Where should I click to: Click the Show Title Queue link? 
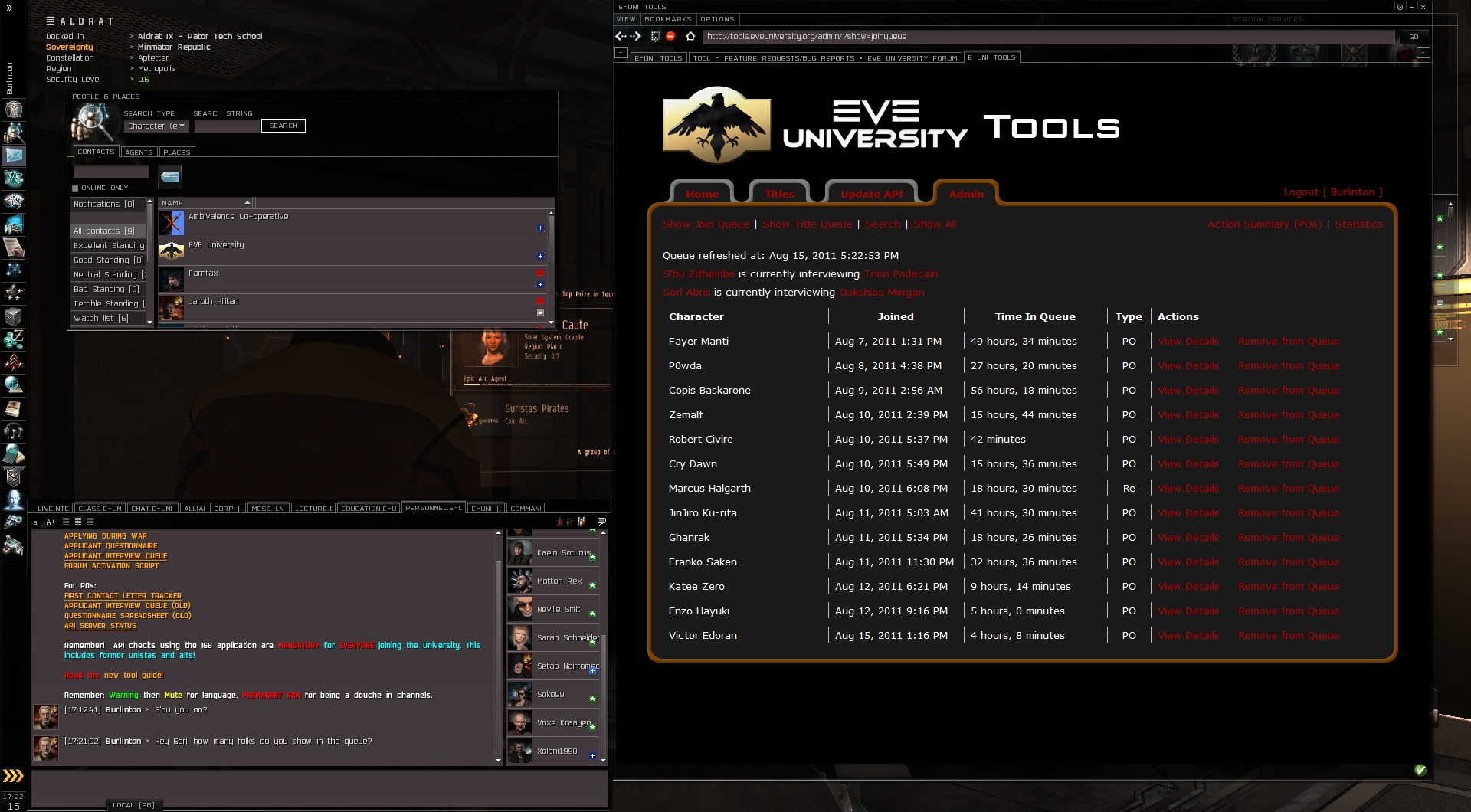tap(807, 224)
